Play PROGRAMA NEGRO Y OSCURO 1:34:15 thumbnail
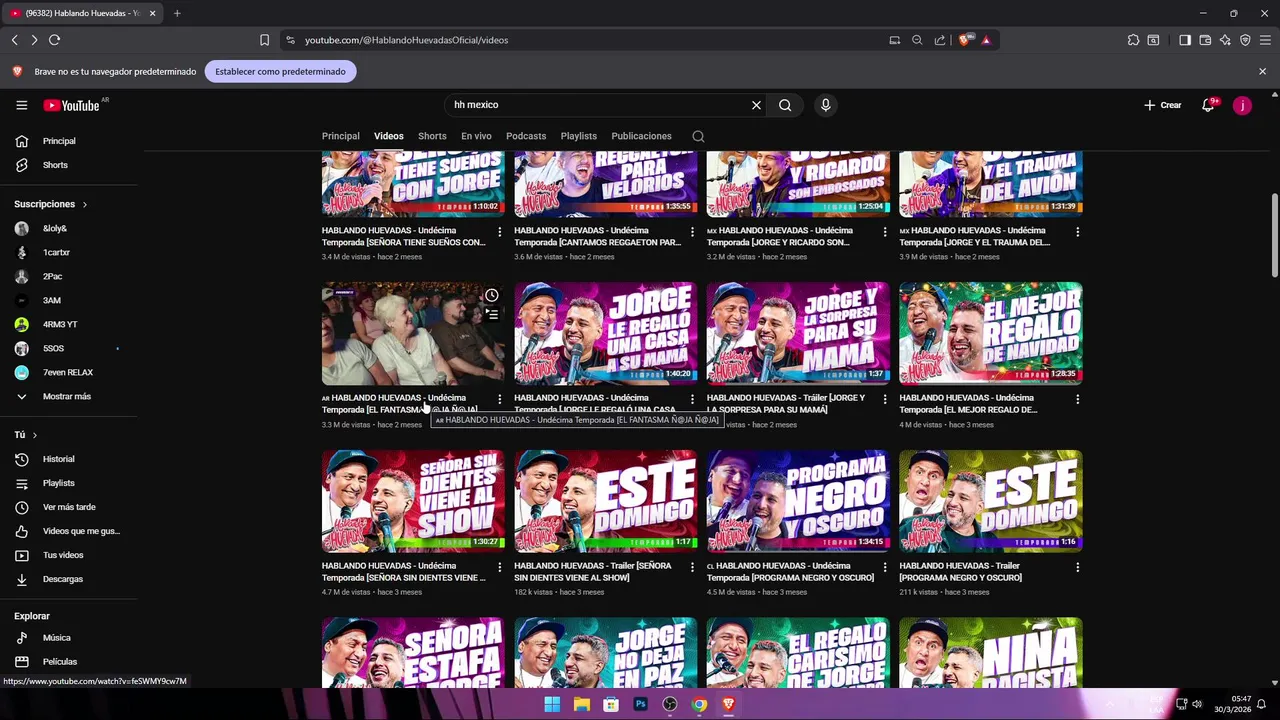 798,501
